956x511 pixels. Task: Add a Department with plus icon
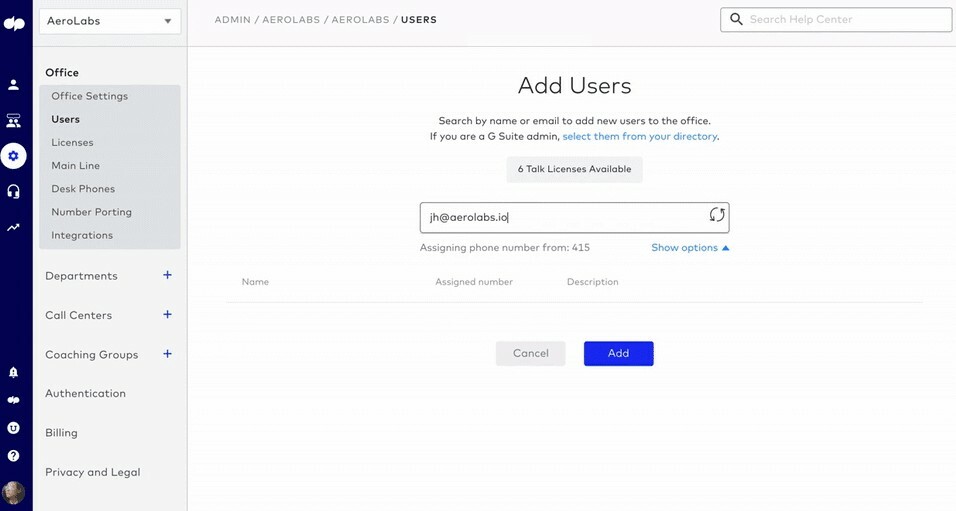pos(167,275)
